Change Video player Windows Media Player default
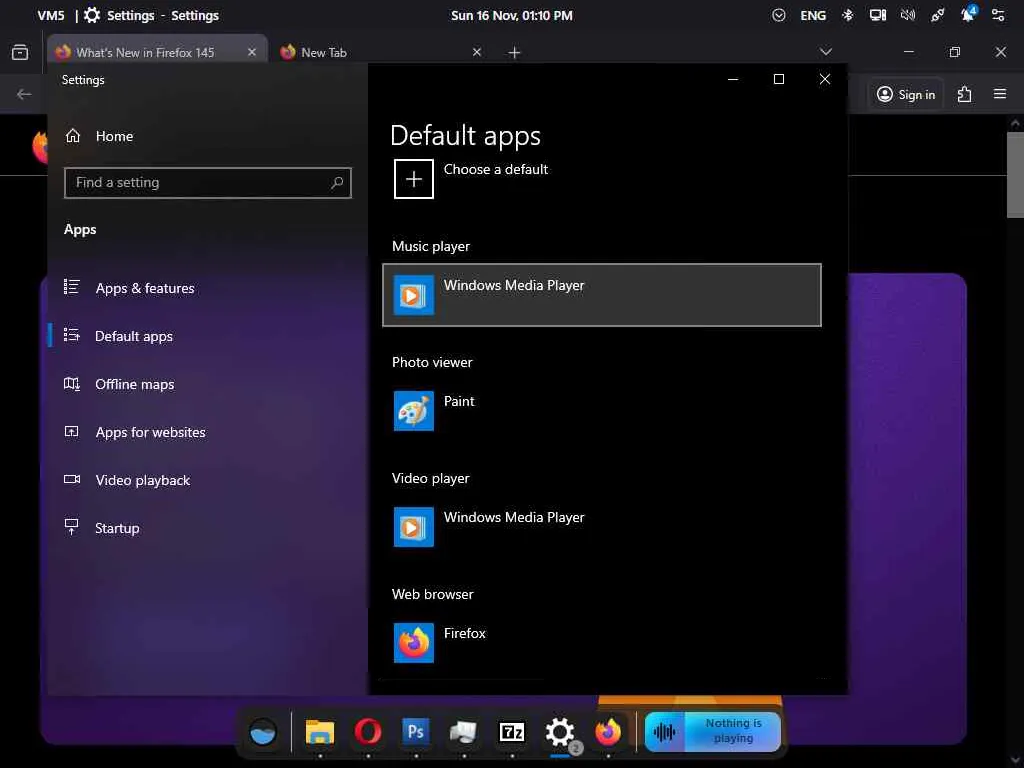This screenshot has height=768, width=1024. coord(601,527)
